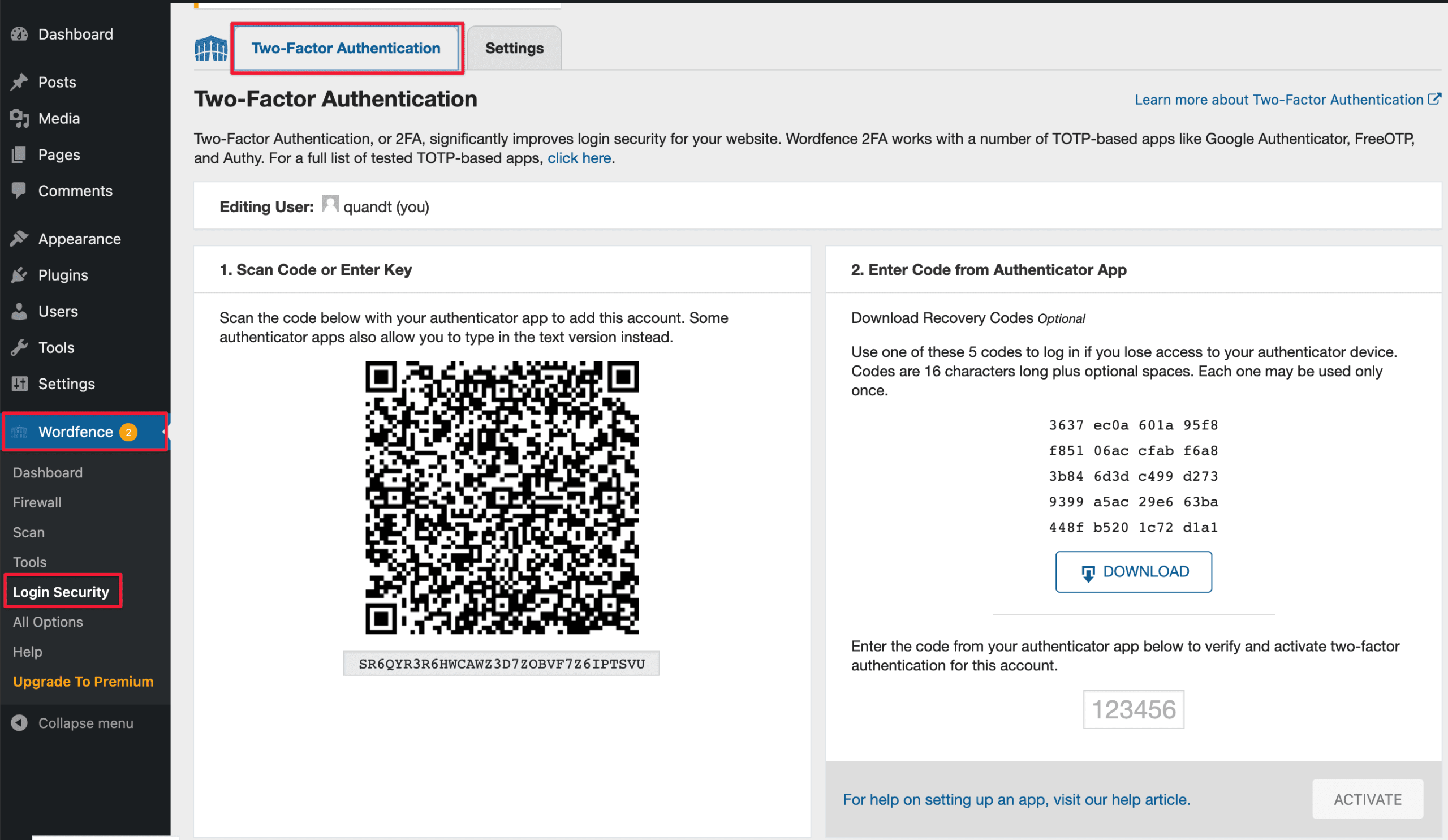Click the Comments speech bubble icon

pos(19,190)
